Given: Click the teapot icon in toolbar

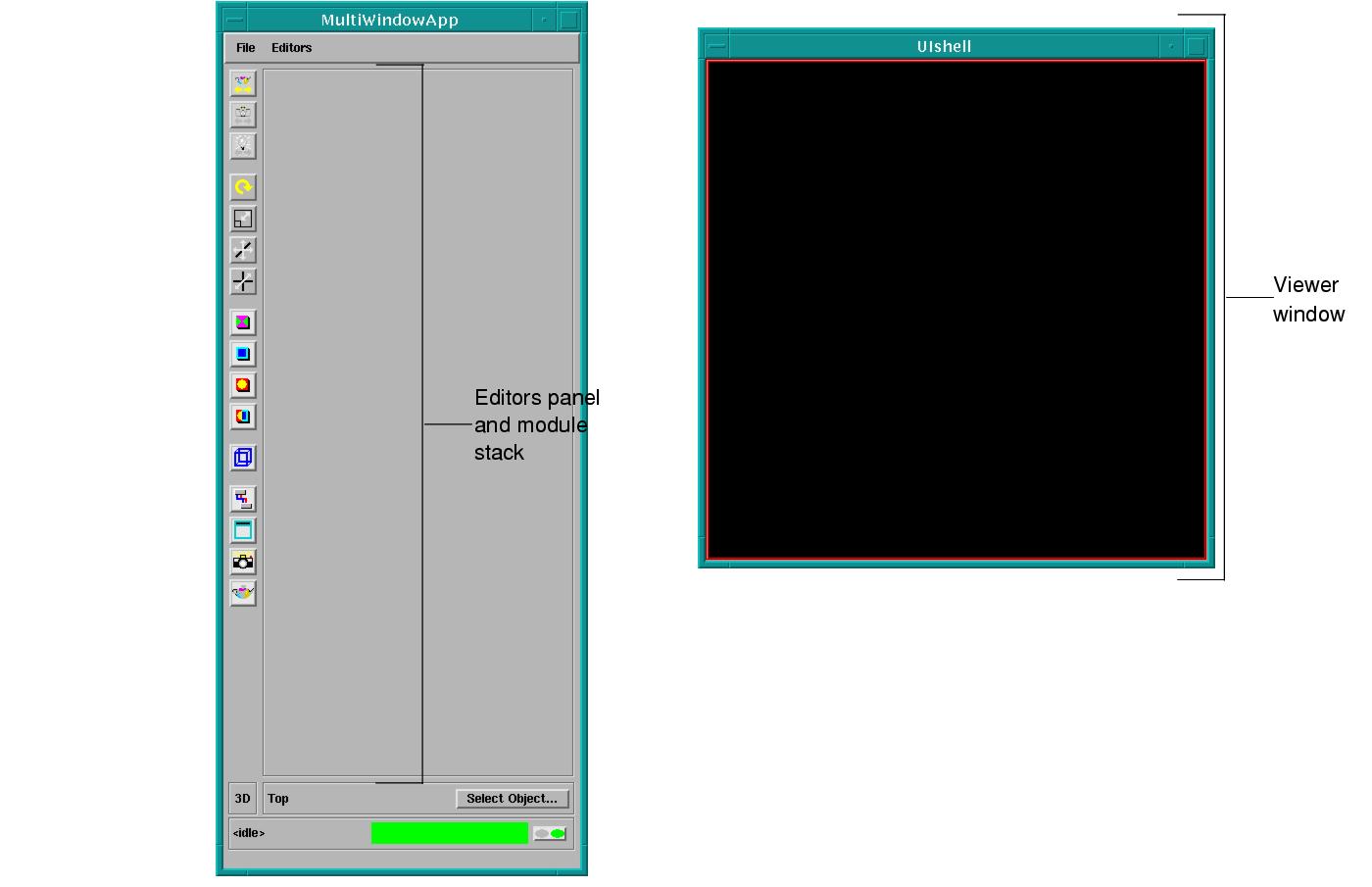Looking at the screenshot, I should (243, 593).
